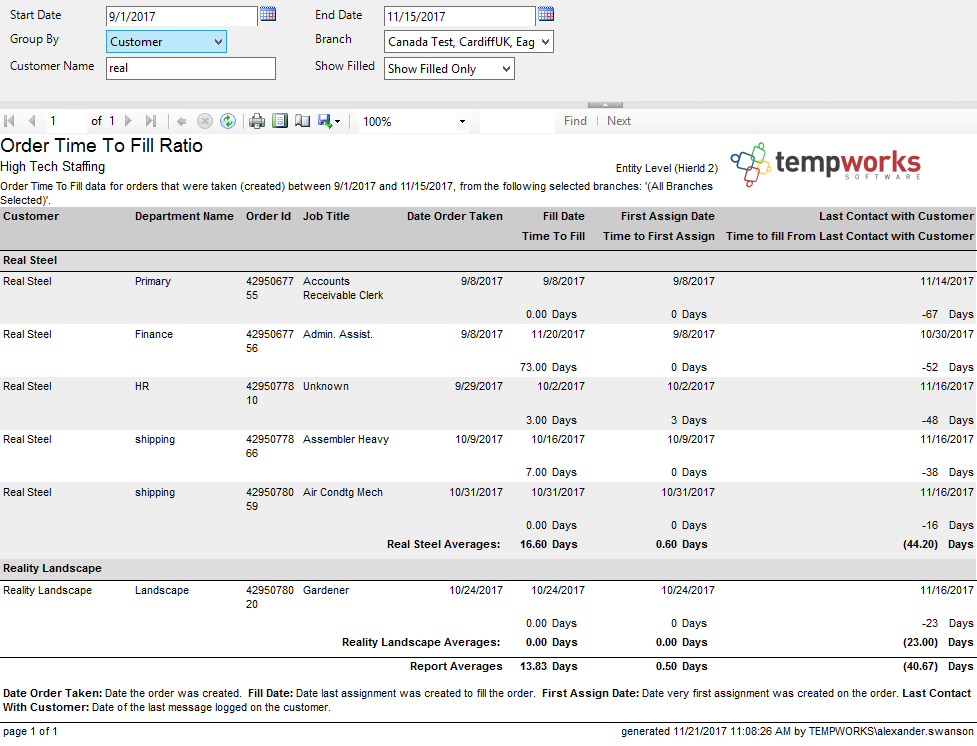Collapse the parameters pane with the arrow handle
This screenshot has height=746, width=977.
point(605,104)
